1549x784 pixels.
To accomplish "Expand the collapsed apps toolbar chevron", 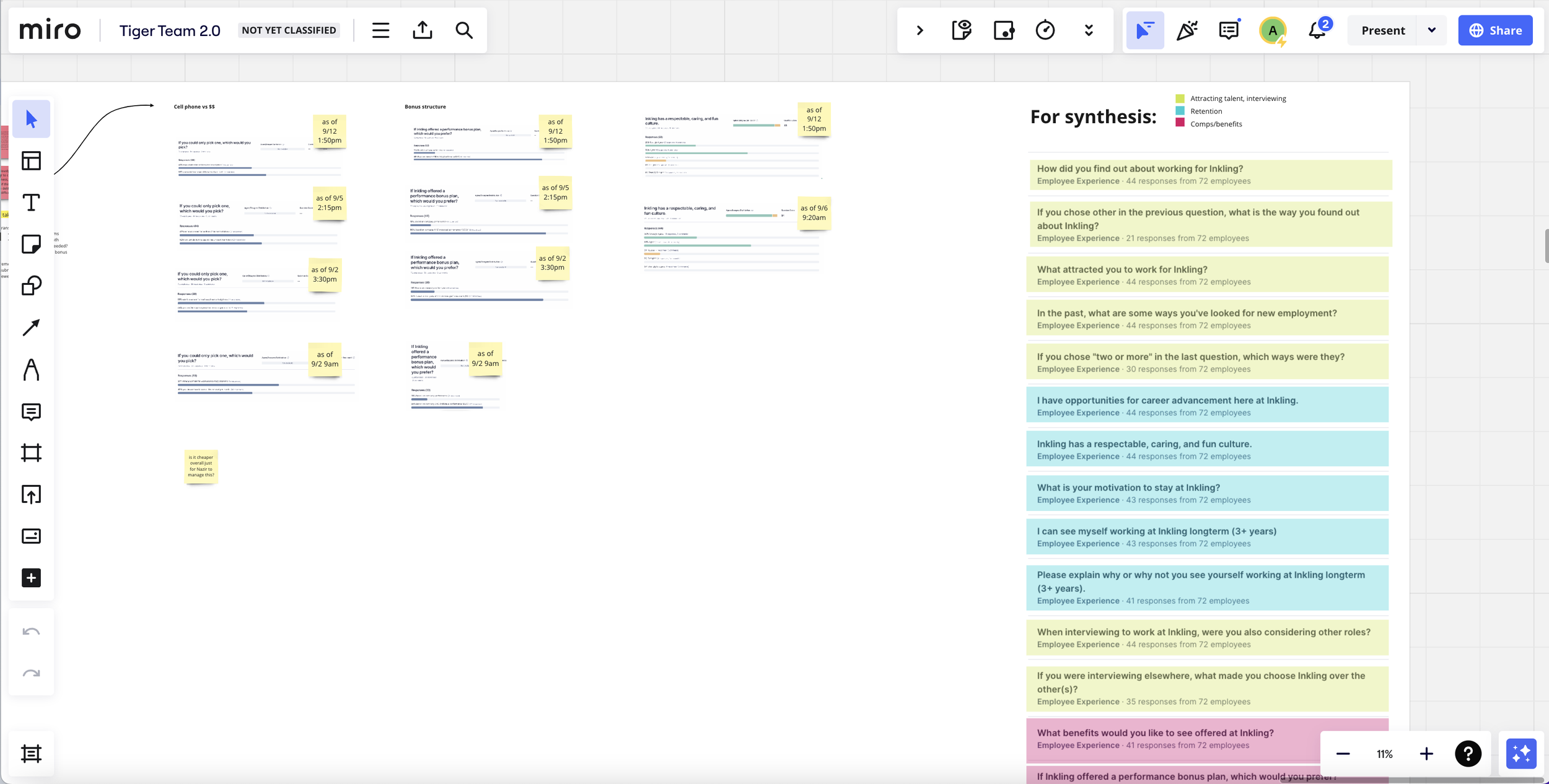I will pyautogui.click(x=920, y=30).
